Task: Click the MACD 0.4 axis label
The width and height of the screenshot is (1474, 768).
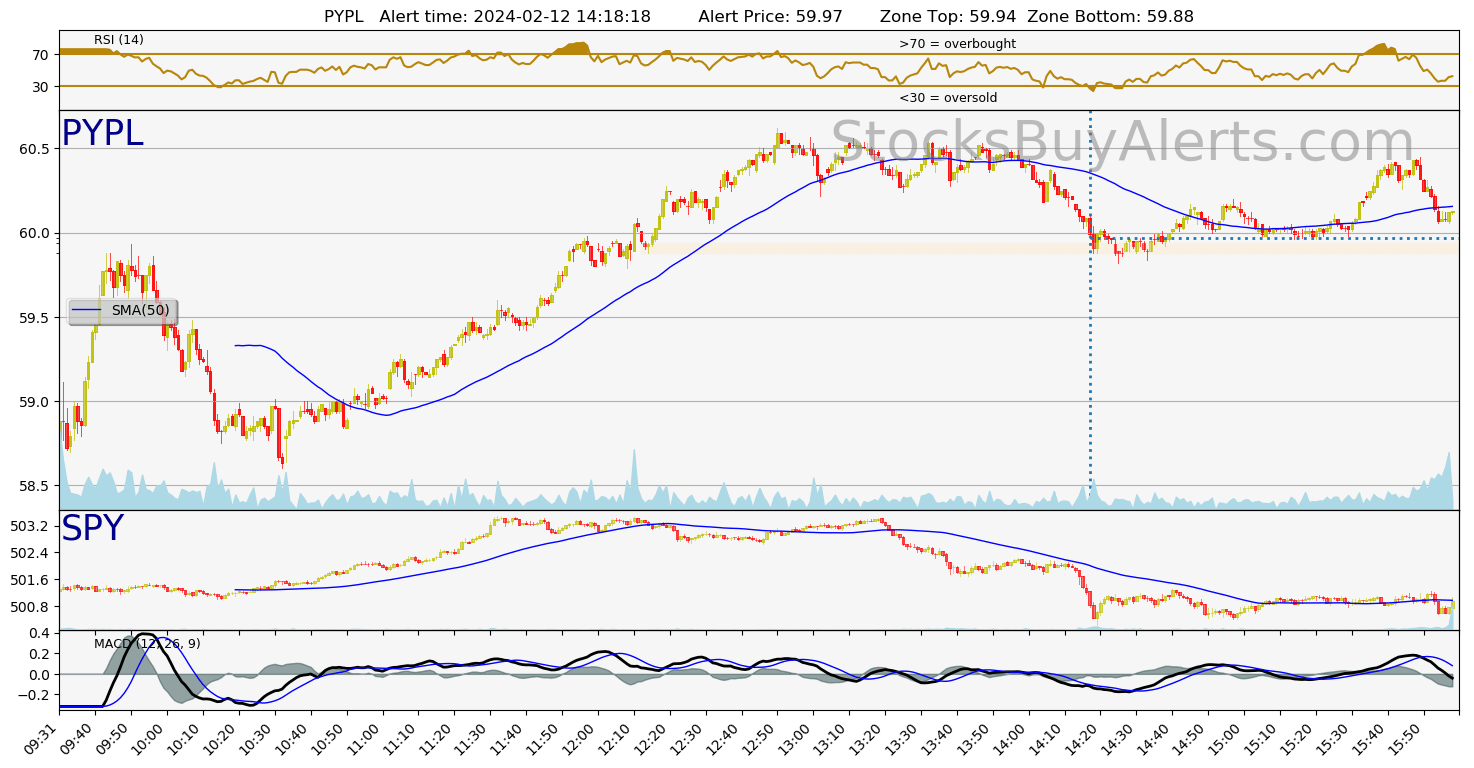Action: pyautogui.click(x=38, y=633)
